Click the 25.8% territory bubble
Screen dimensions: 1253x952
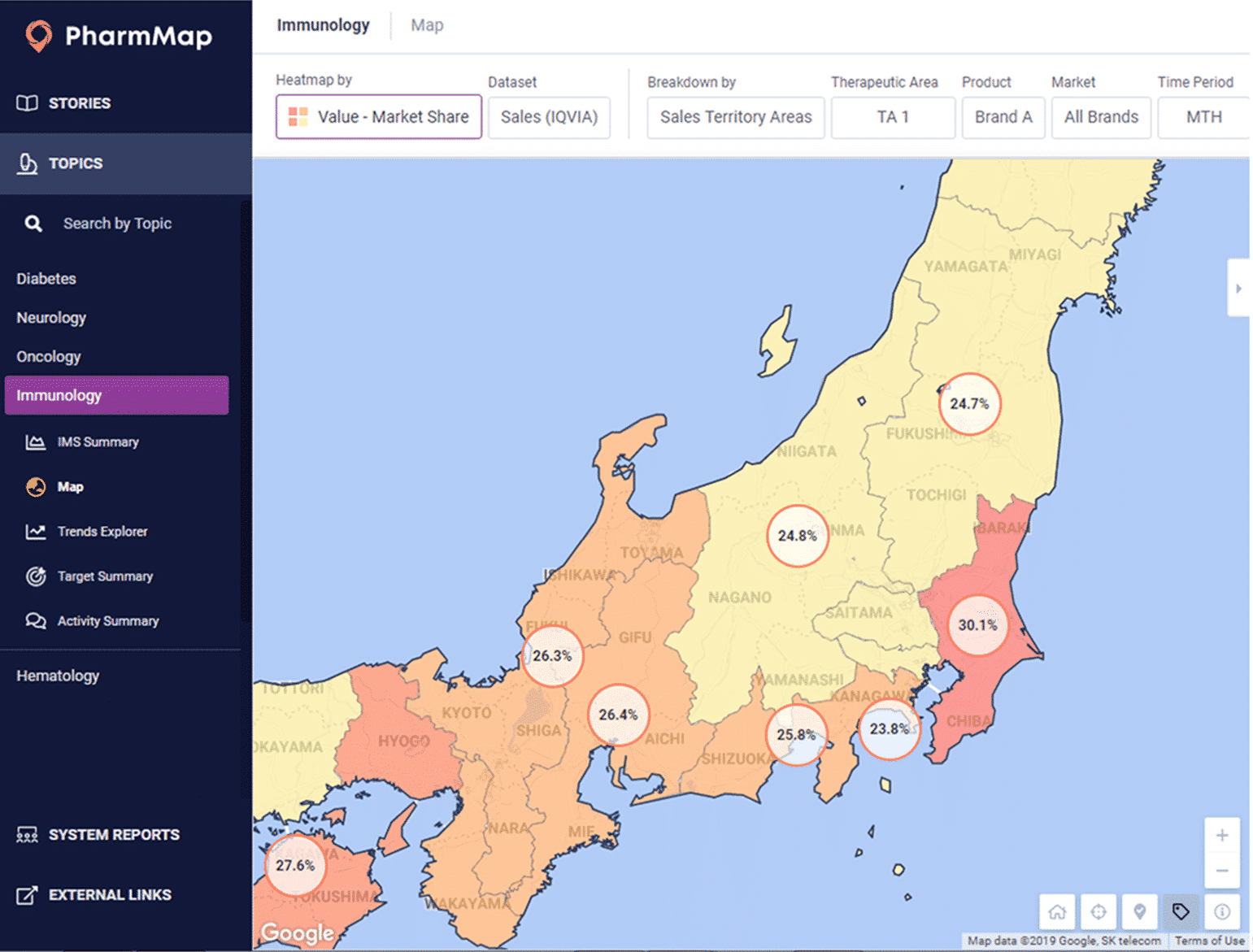796,735
